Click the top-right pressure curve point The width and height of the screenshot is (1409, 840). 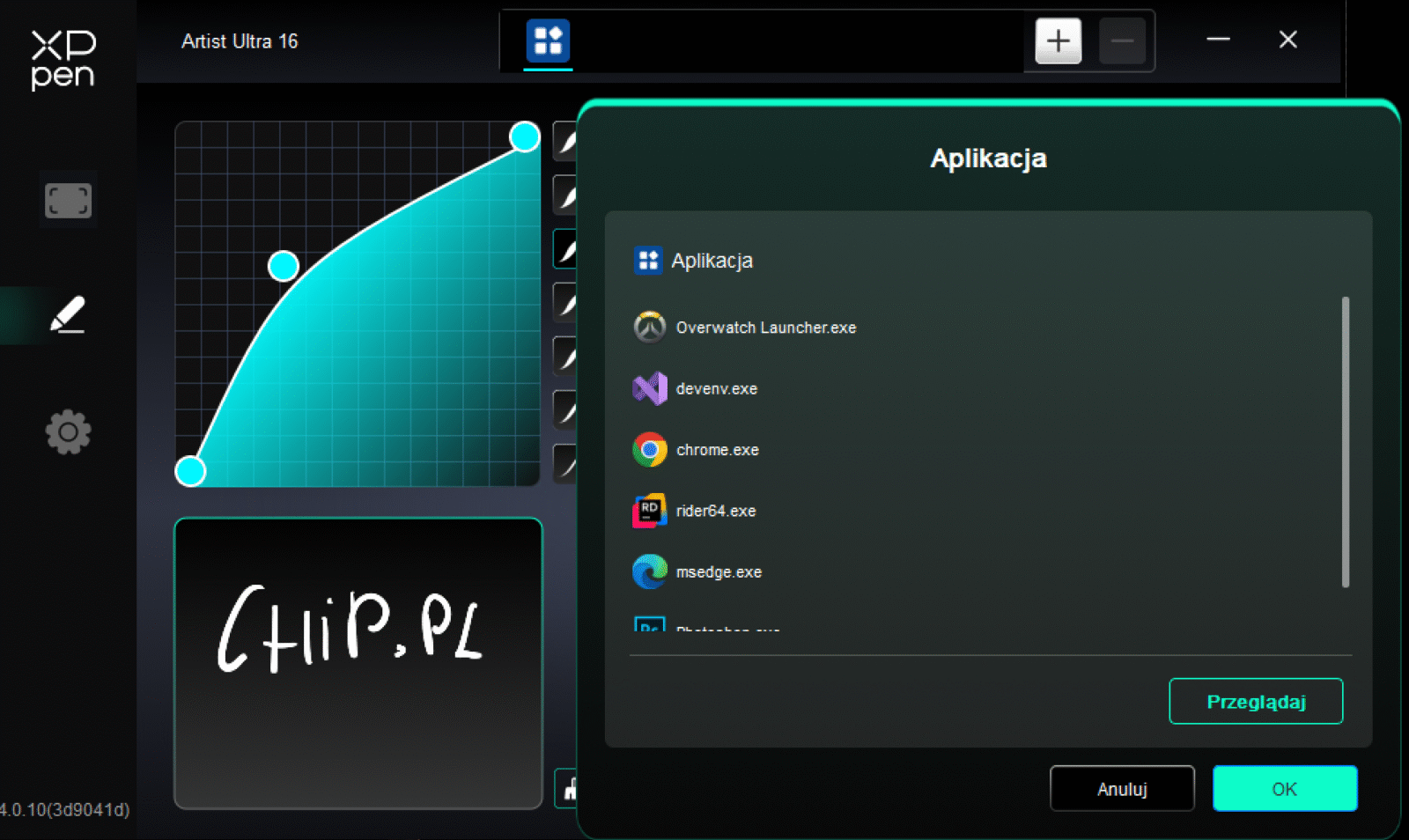pyautogui.click(x=525, y=136)
